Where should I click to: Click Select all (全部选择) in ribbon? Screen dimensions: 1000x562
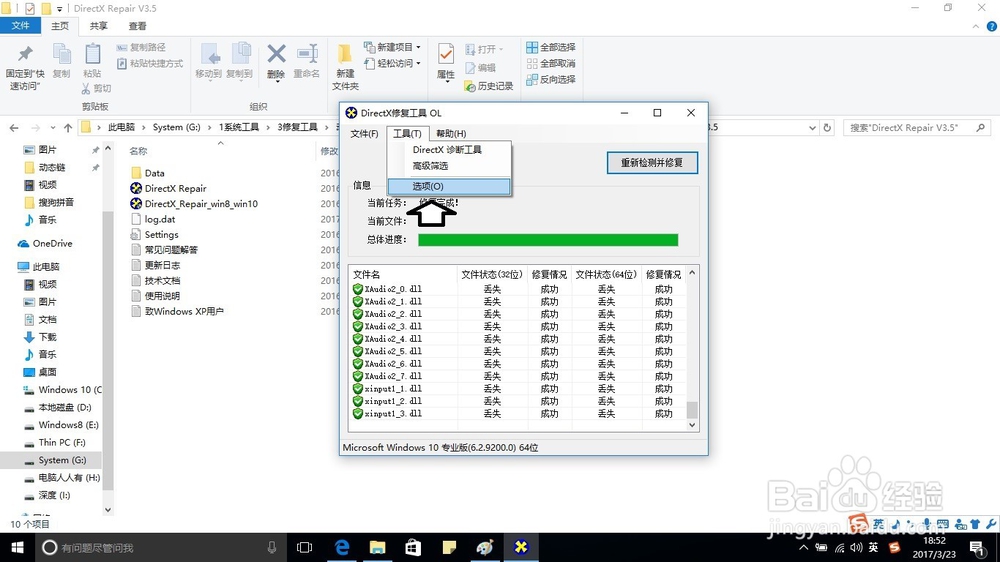point(551,47)
